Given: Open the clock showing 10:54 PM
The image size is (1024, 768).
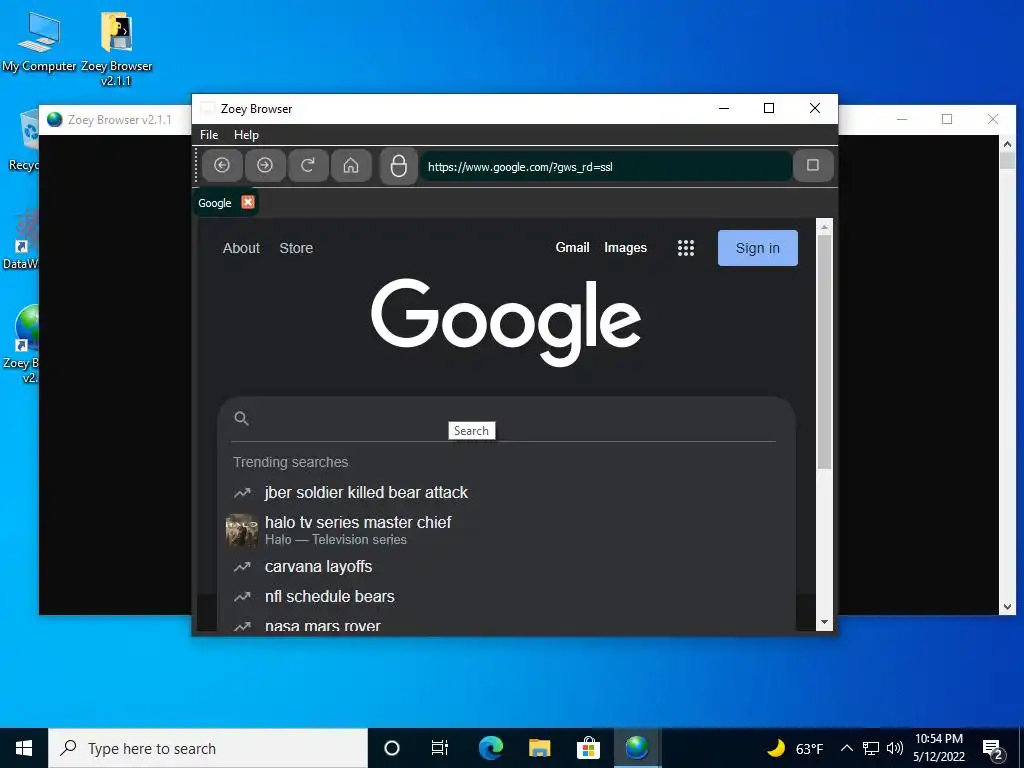Looking at the screenshot, I should [938, 748].
